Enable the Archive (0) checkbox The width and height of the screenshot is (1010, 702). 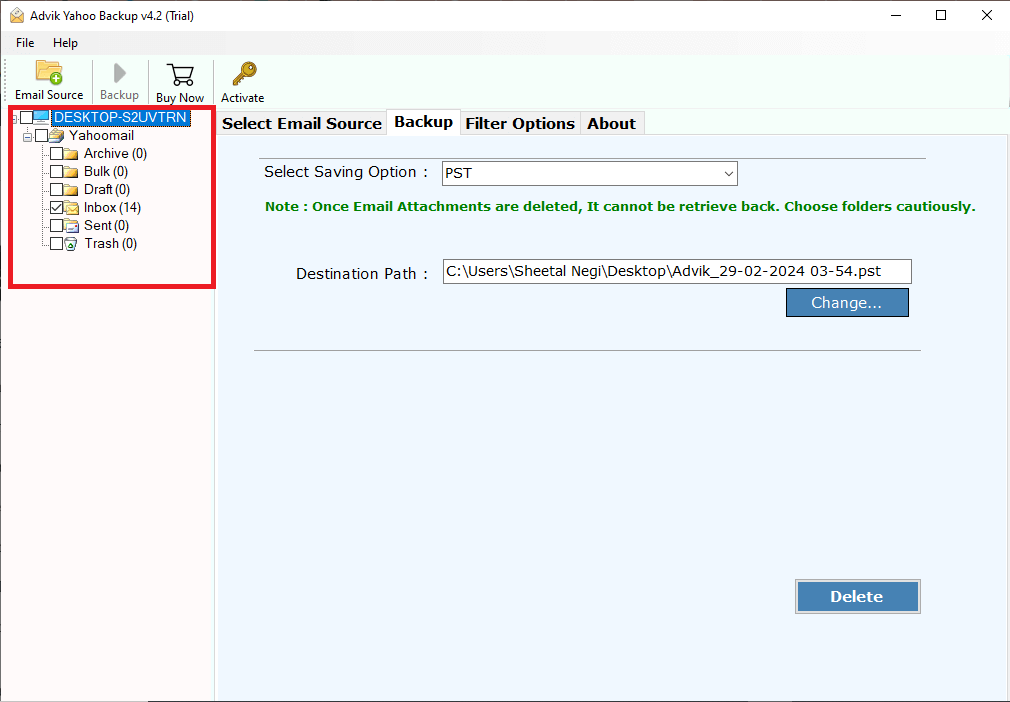pyautogui.click(x=57, y=153)
